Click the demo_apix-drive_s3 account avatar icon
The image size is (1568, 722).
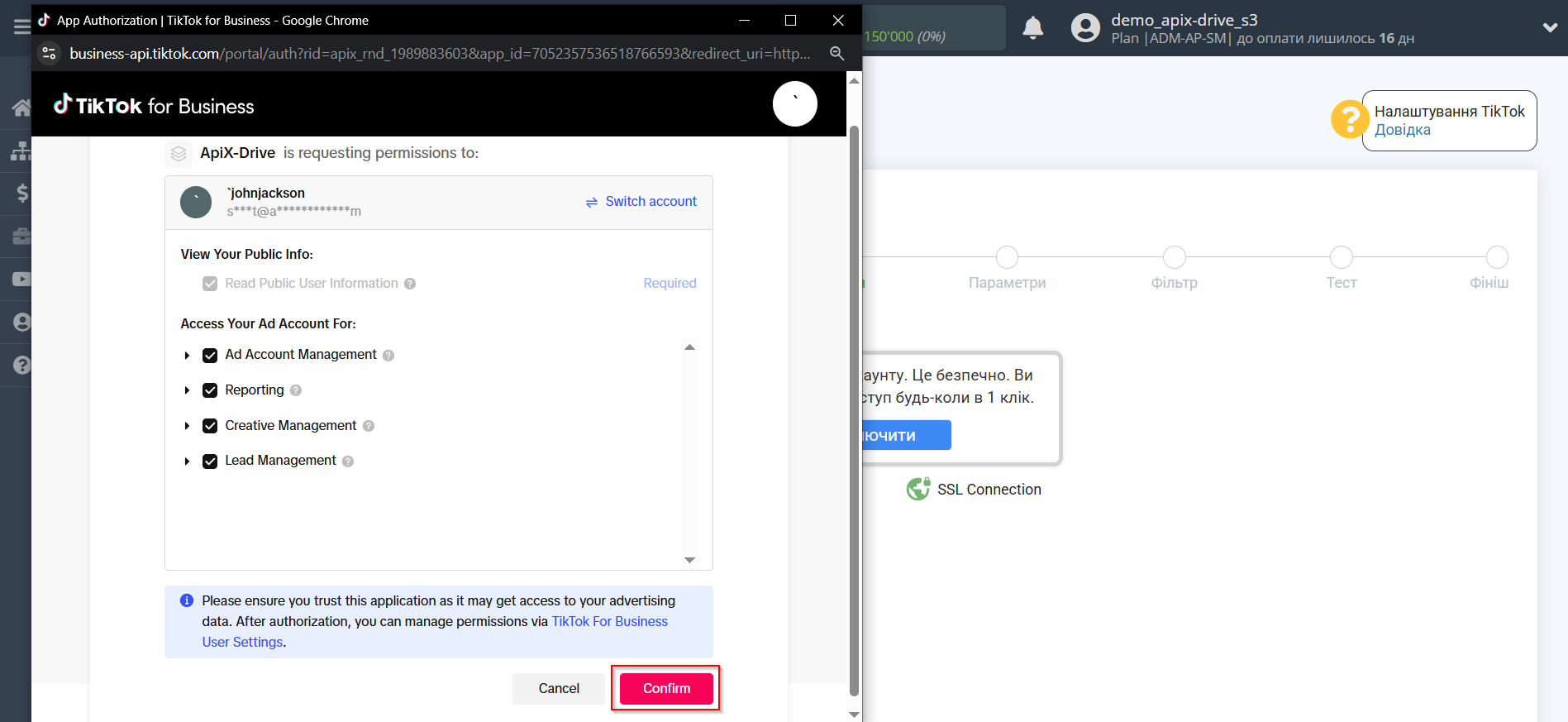click(1085, 28)
